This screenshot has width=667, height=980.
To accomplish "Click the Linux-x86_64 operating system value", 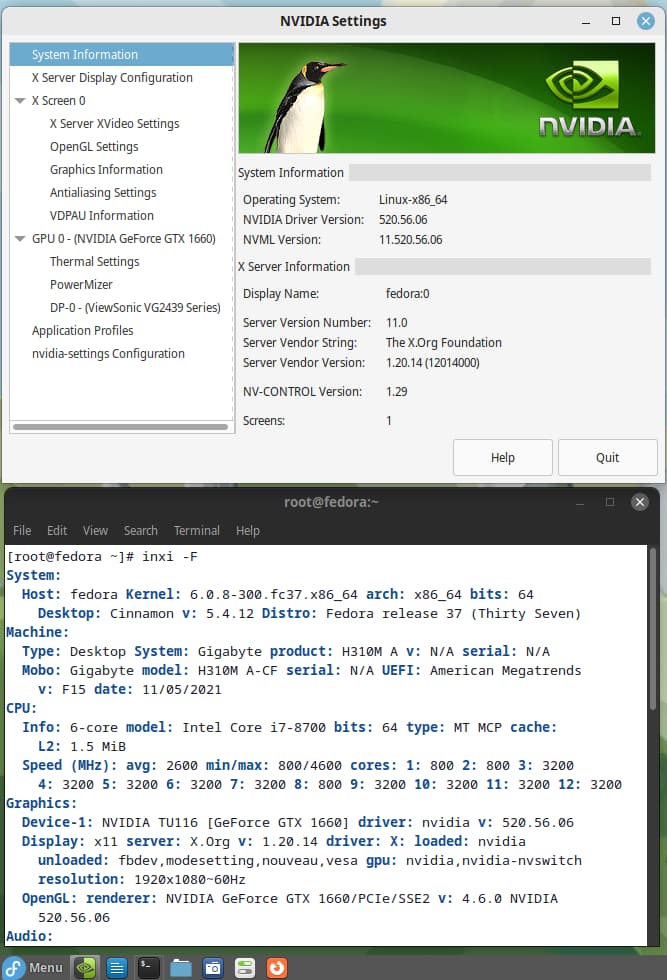I will click(x=413, y=200).
